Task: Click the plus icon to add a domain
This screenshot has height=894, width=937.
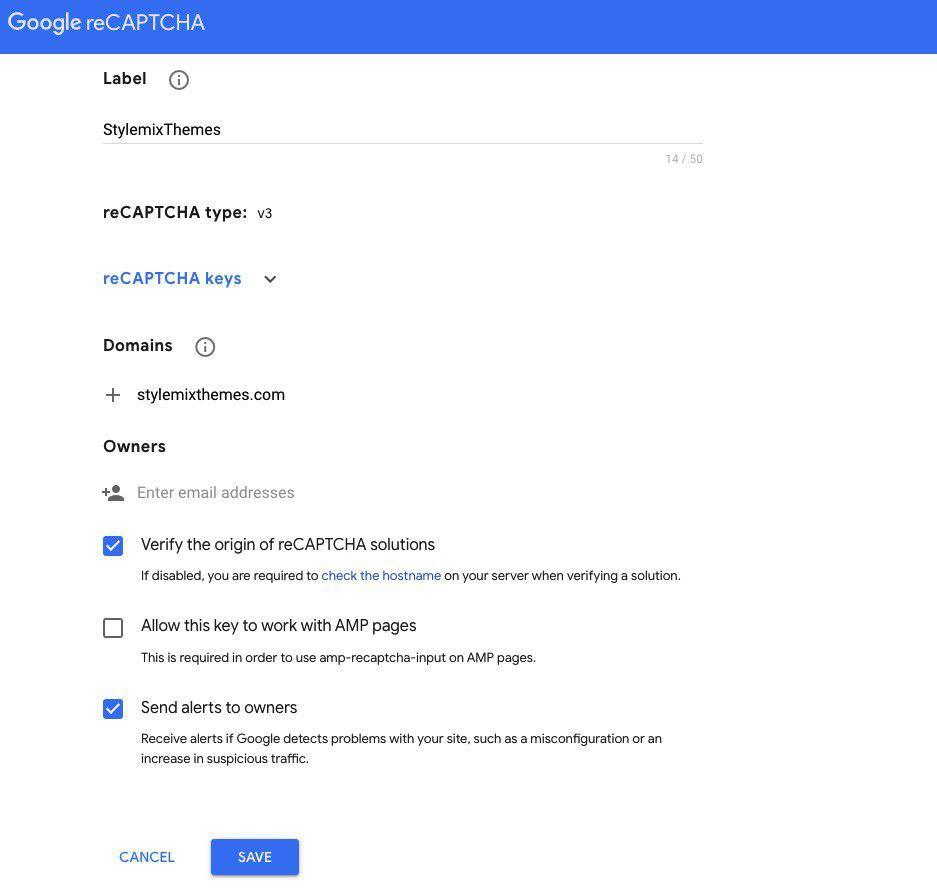Action: point(113,395)
